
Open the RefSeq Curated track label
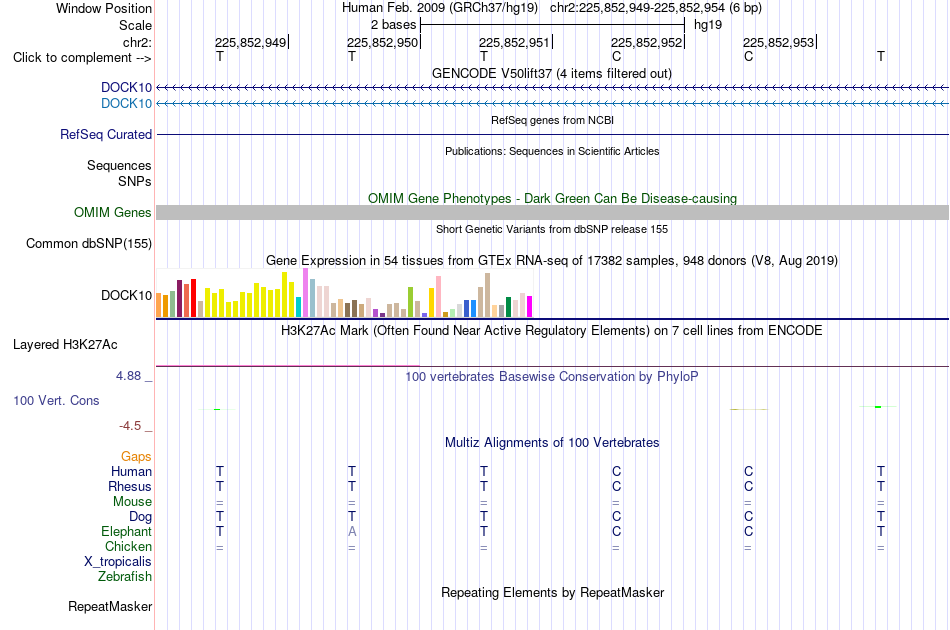(106, 134)
